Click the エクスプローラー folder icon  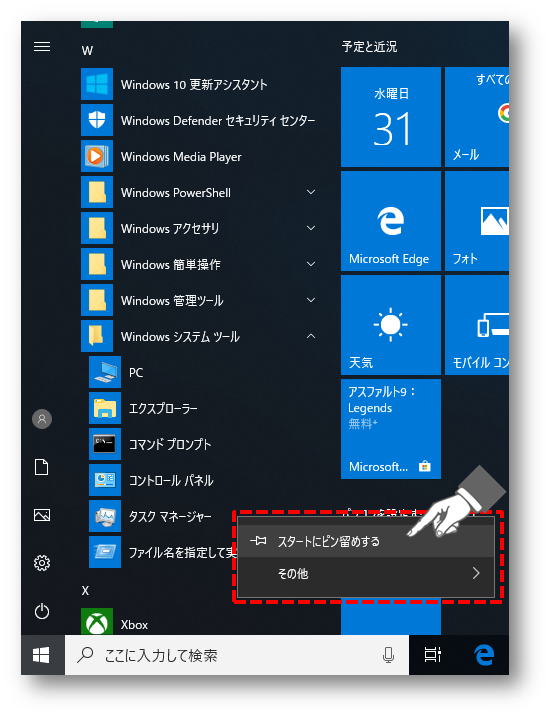tap(105, 408)
